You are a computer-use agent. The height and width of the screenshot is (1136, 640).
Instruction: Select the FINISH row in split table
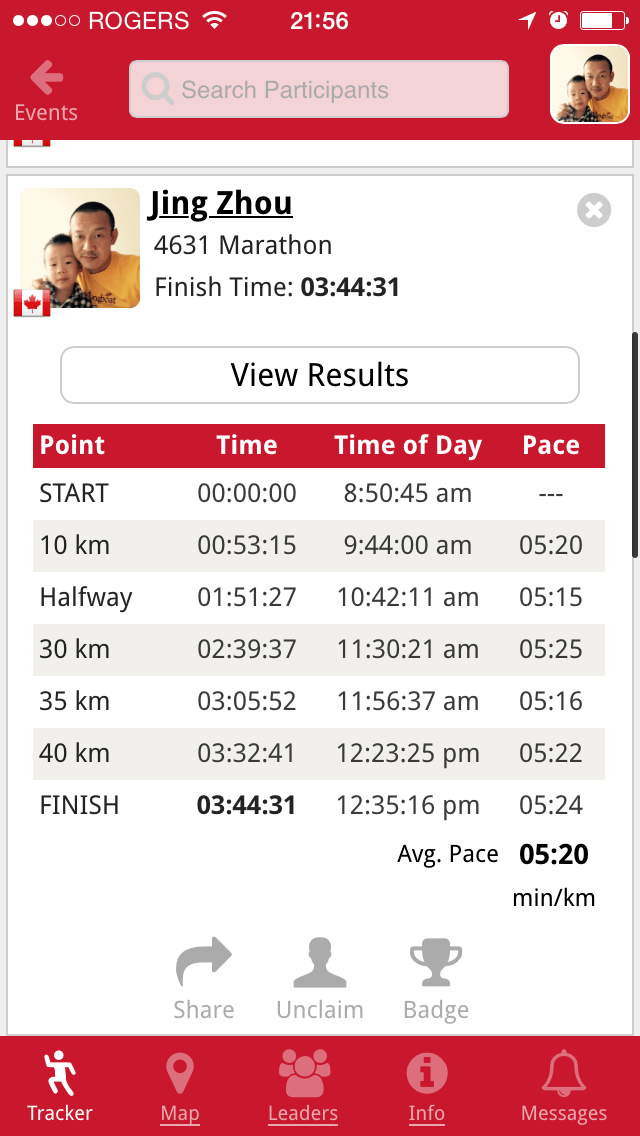click(x=319, y=806)
